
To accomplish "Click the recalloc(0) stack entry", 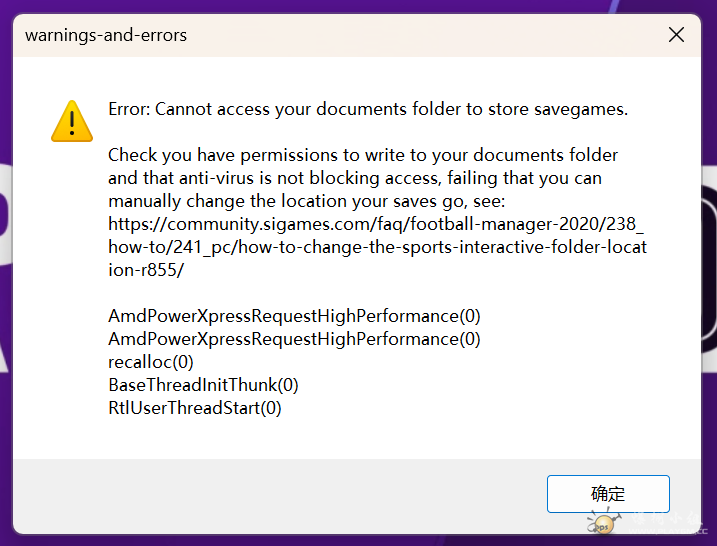I will (x=151, y=362).
